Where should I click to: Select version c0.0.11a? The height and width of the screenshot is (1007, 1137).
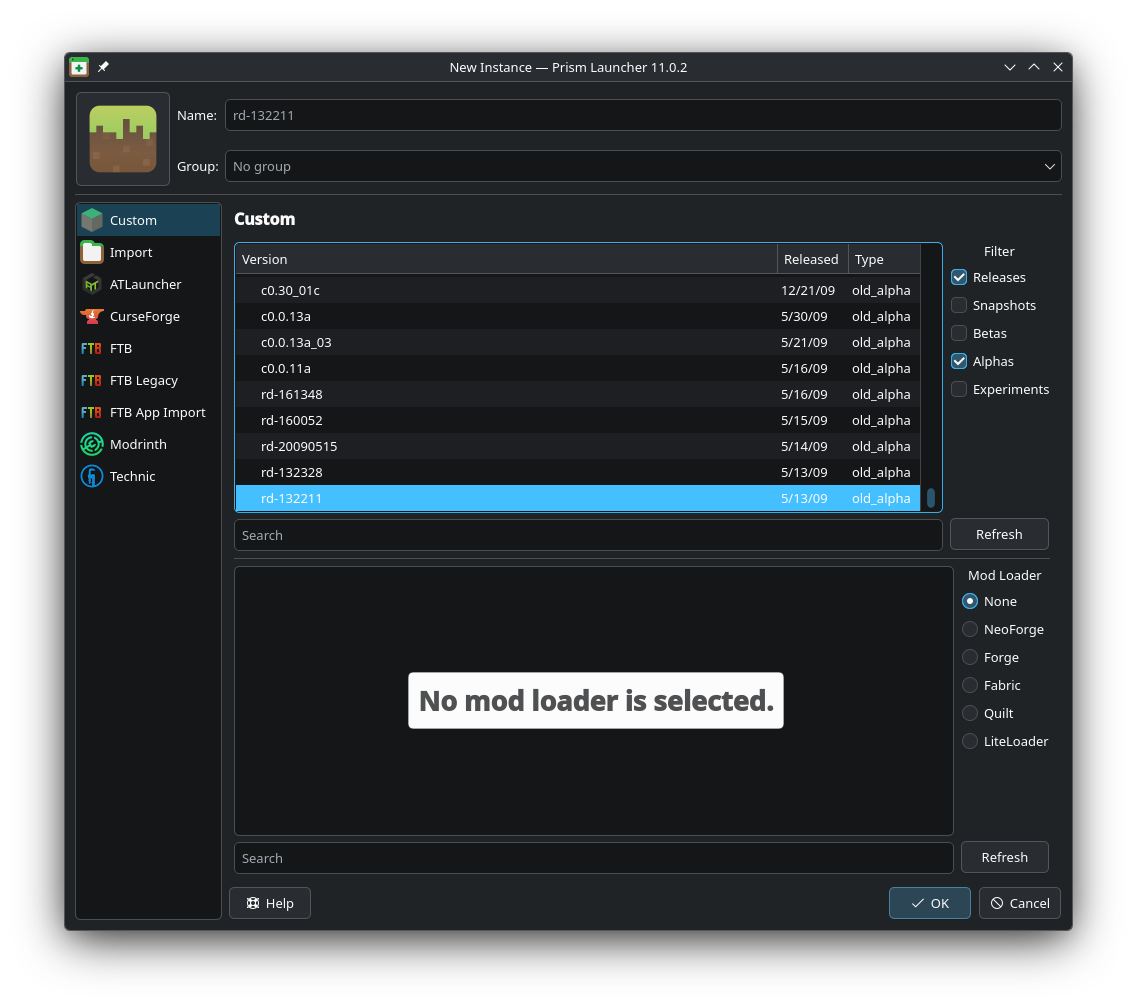pos(578,368)
